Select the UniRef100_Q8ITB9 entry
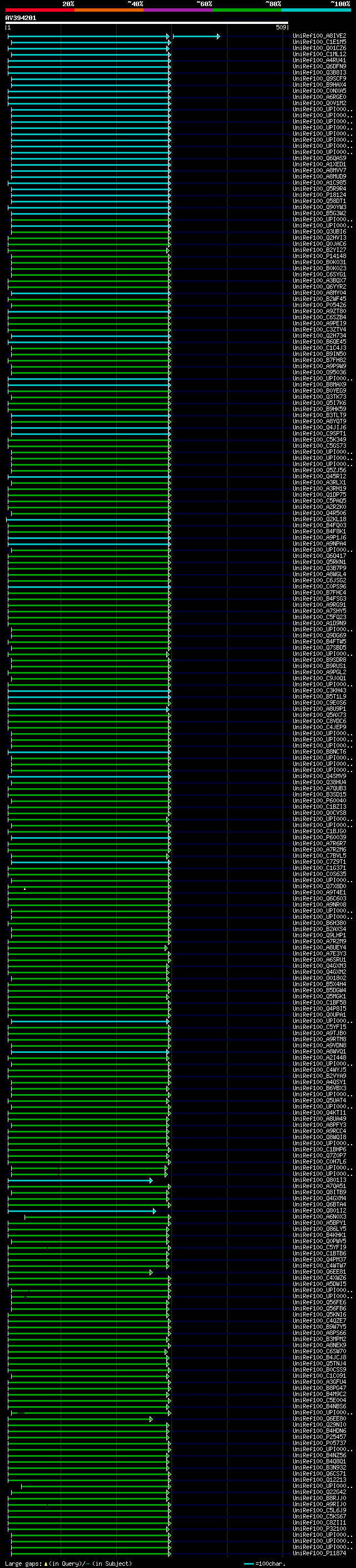The image size is (356, 1568). pos(319,1192)
